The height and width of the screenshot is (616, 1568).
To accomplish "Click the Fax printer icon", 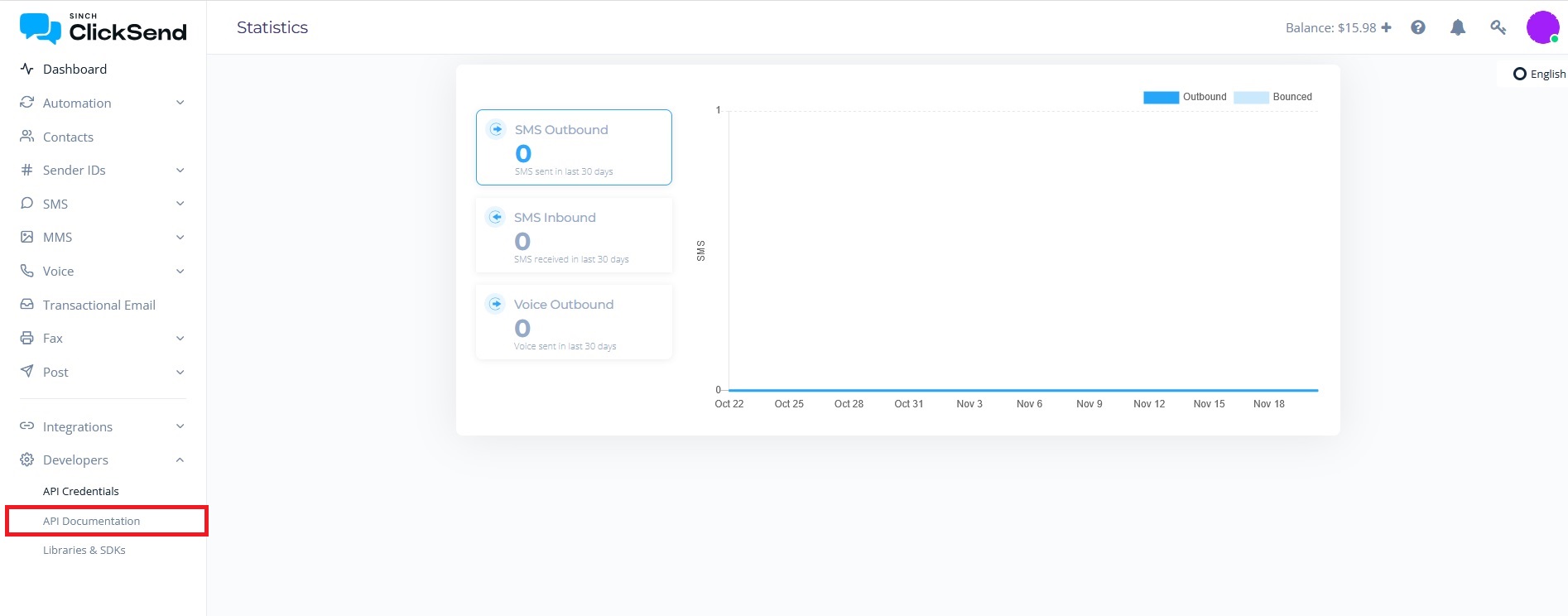I will pyautogui.click(x=26, y=338).
